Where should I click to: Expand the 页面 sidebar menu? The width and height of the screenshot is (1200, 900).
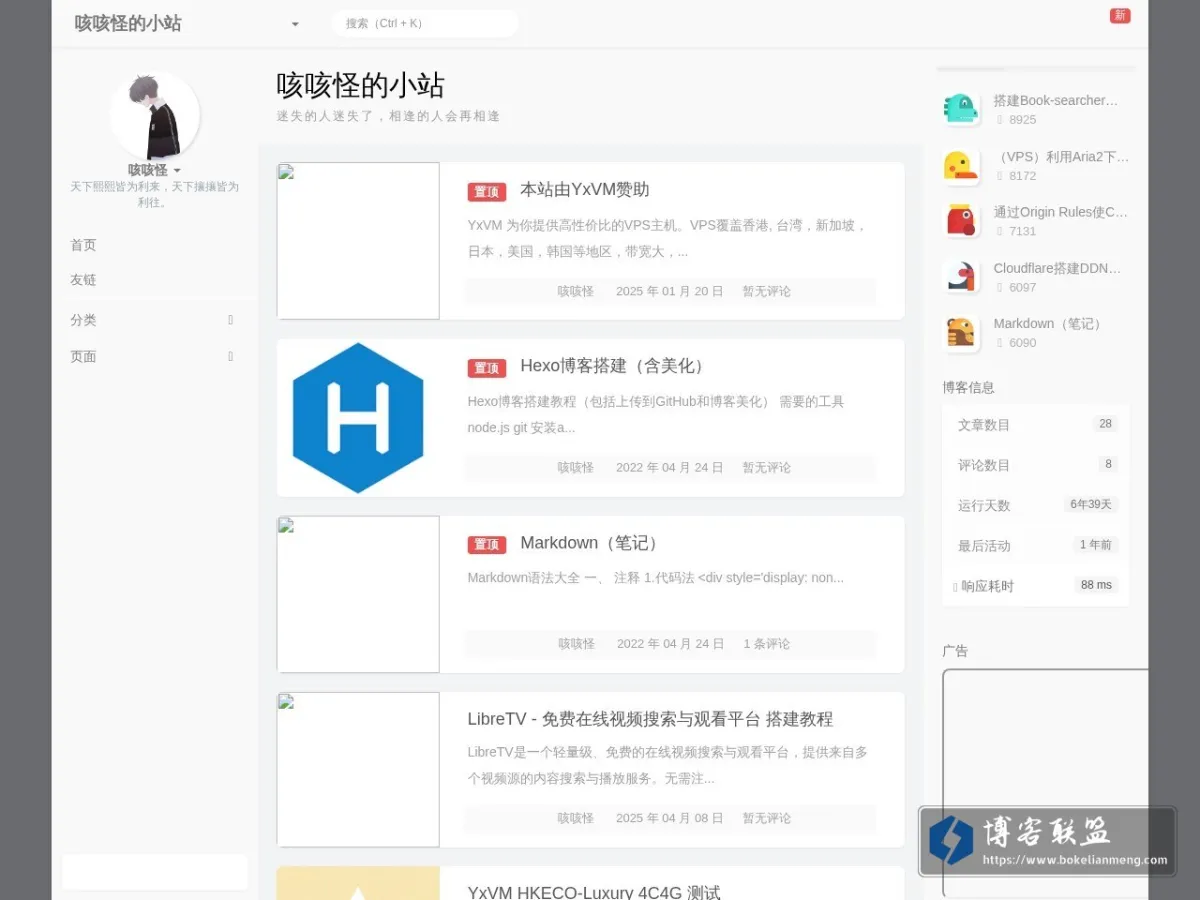155,356
